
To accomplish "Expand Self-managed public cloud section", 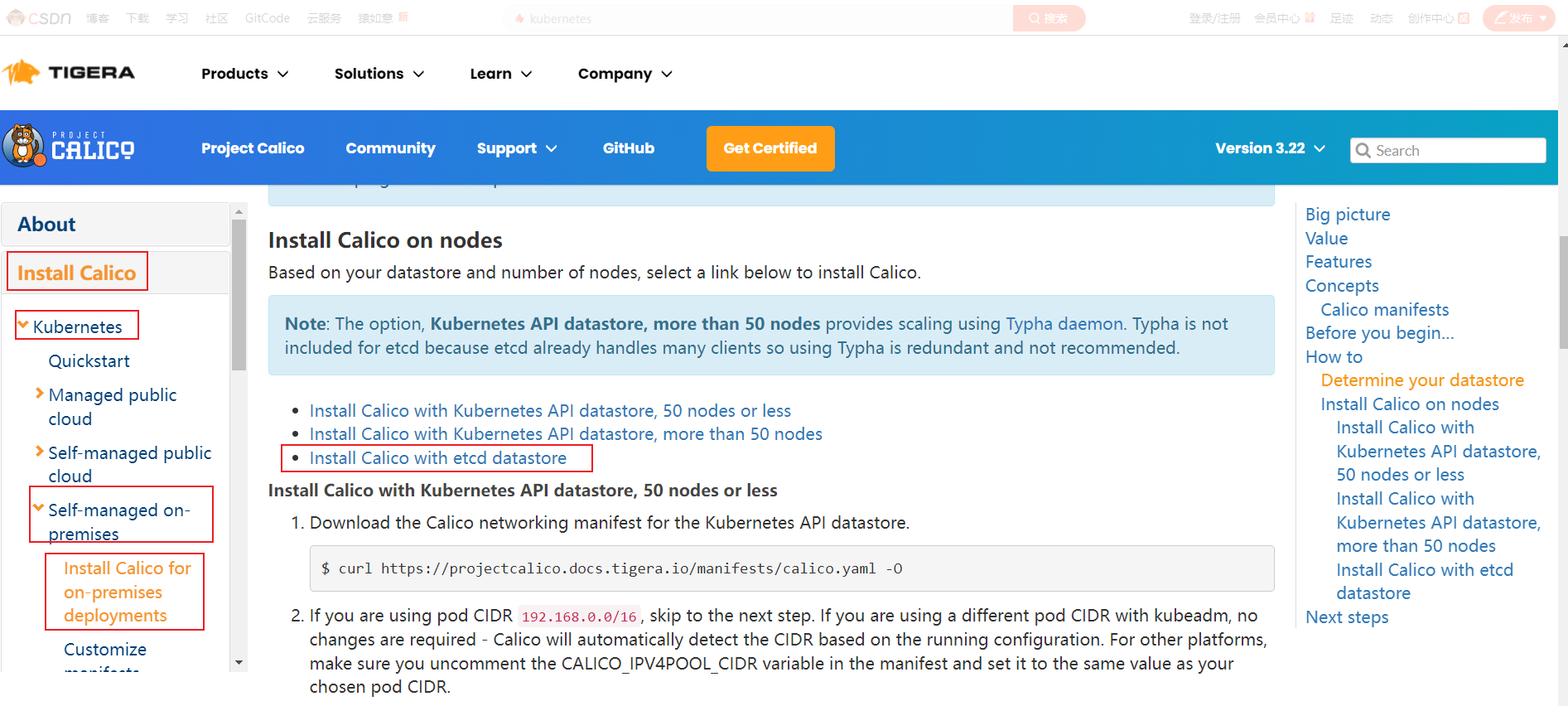I will [x=39, y=452].
